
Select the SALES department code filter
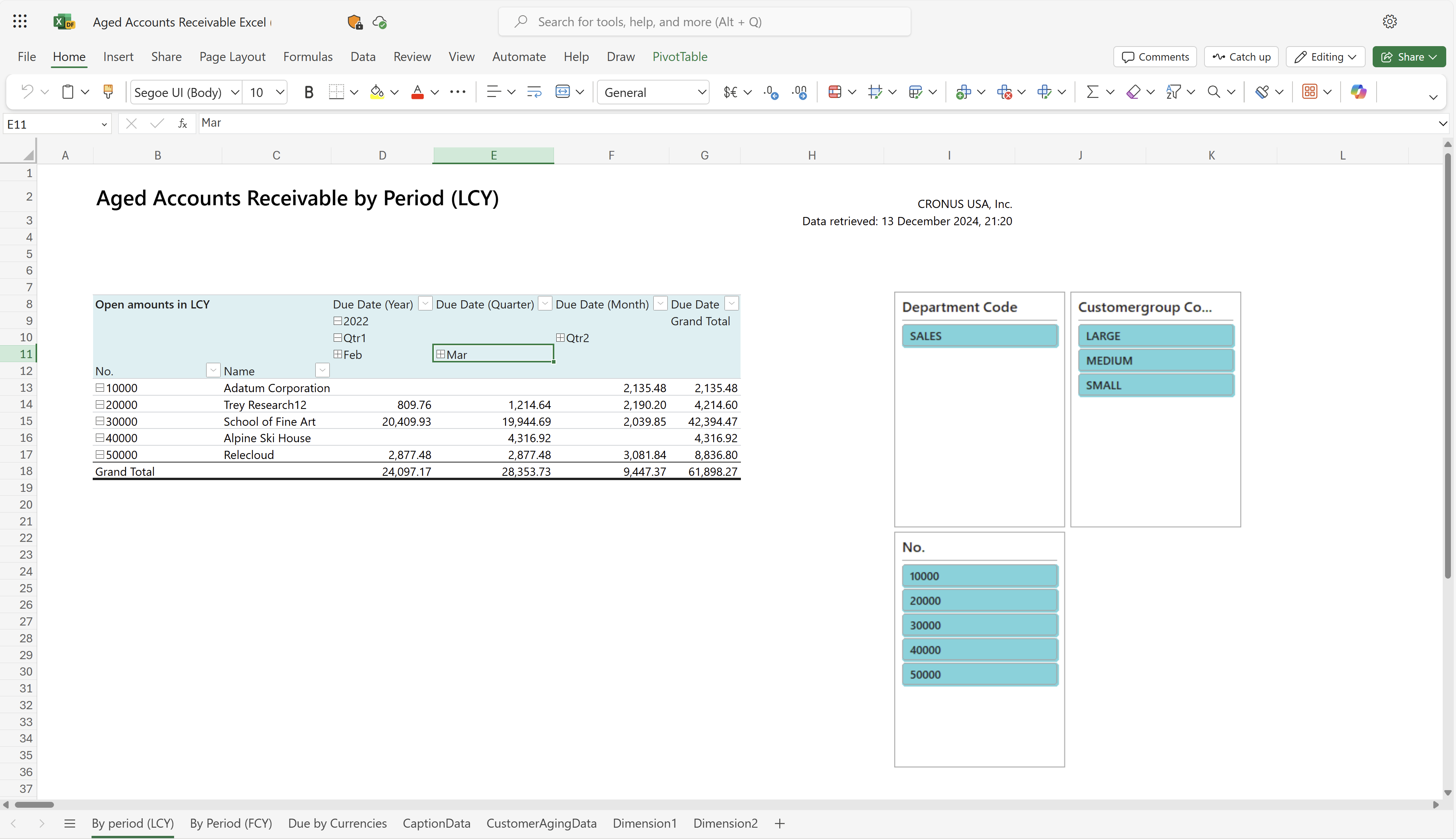click(x=980, y=335)
